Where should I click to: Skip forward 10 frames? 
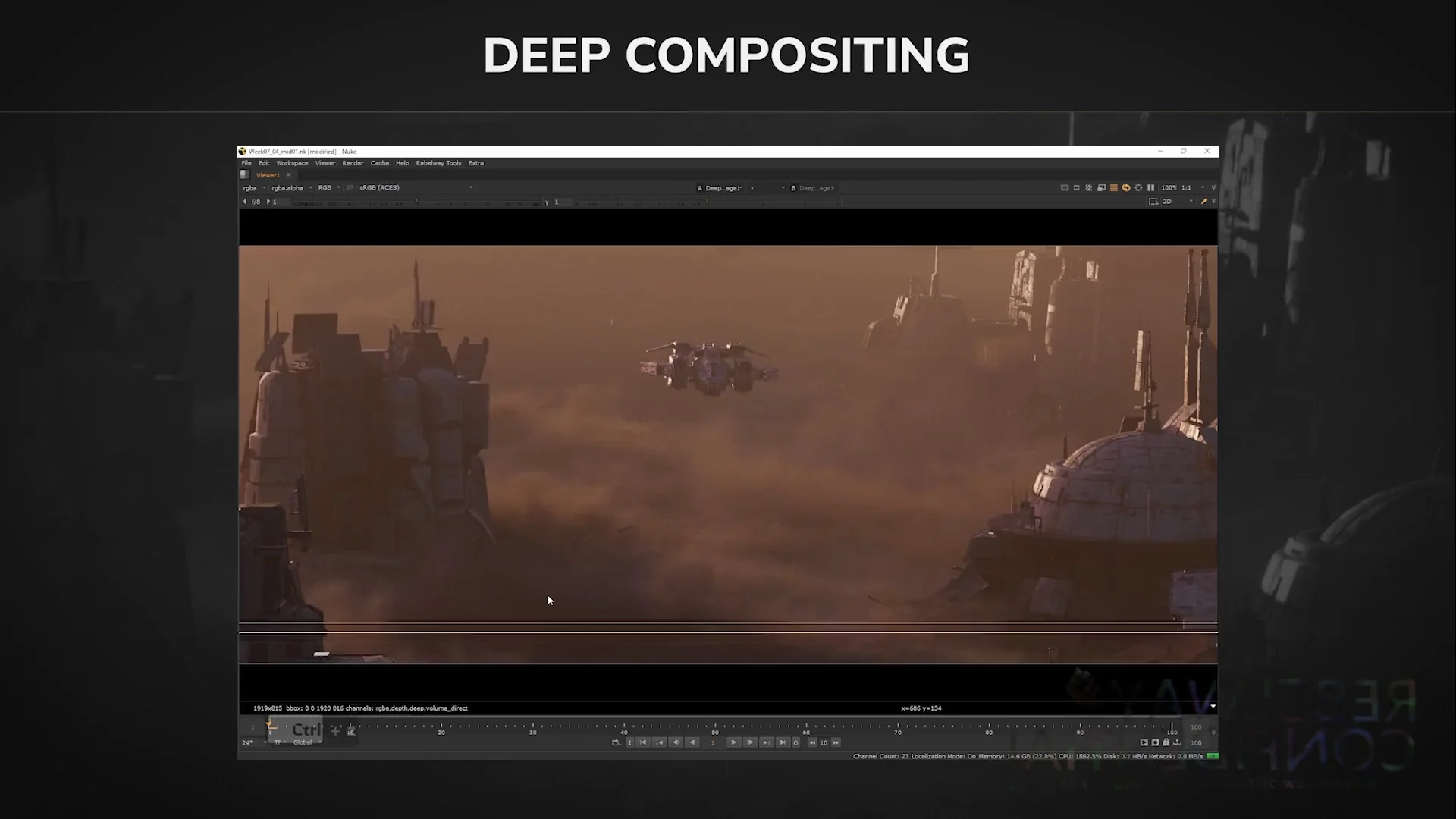836,743
